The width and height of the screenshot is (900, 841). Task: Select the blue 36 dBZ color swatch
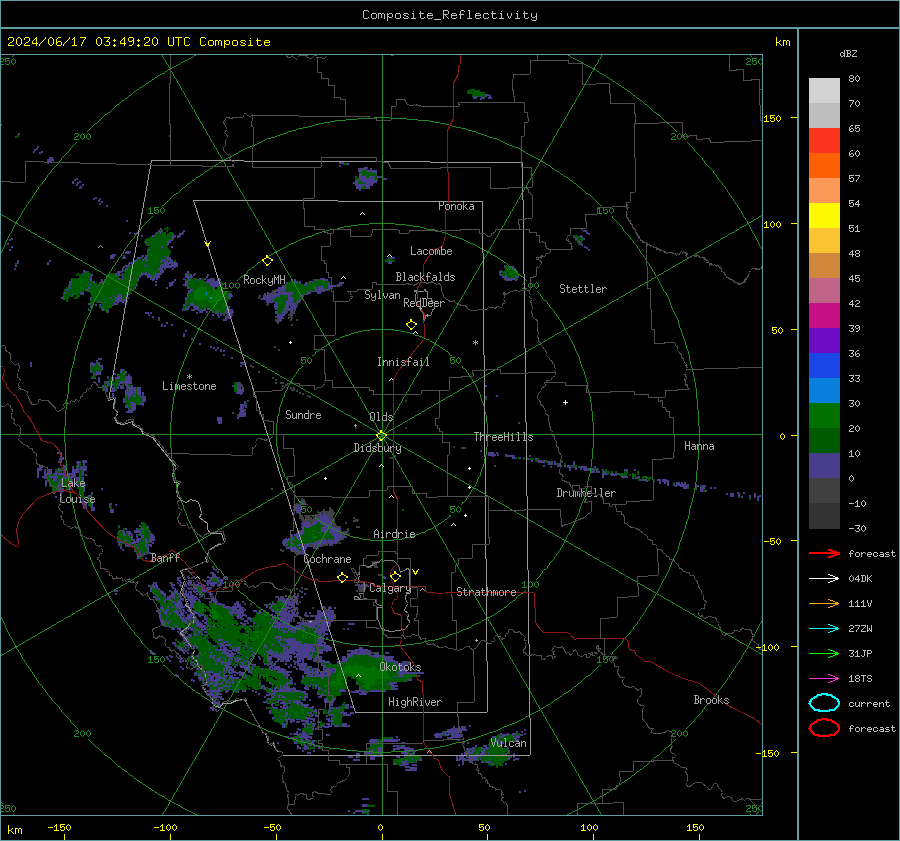tap(824, 365)
